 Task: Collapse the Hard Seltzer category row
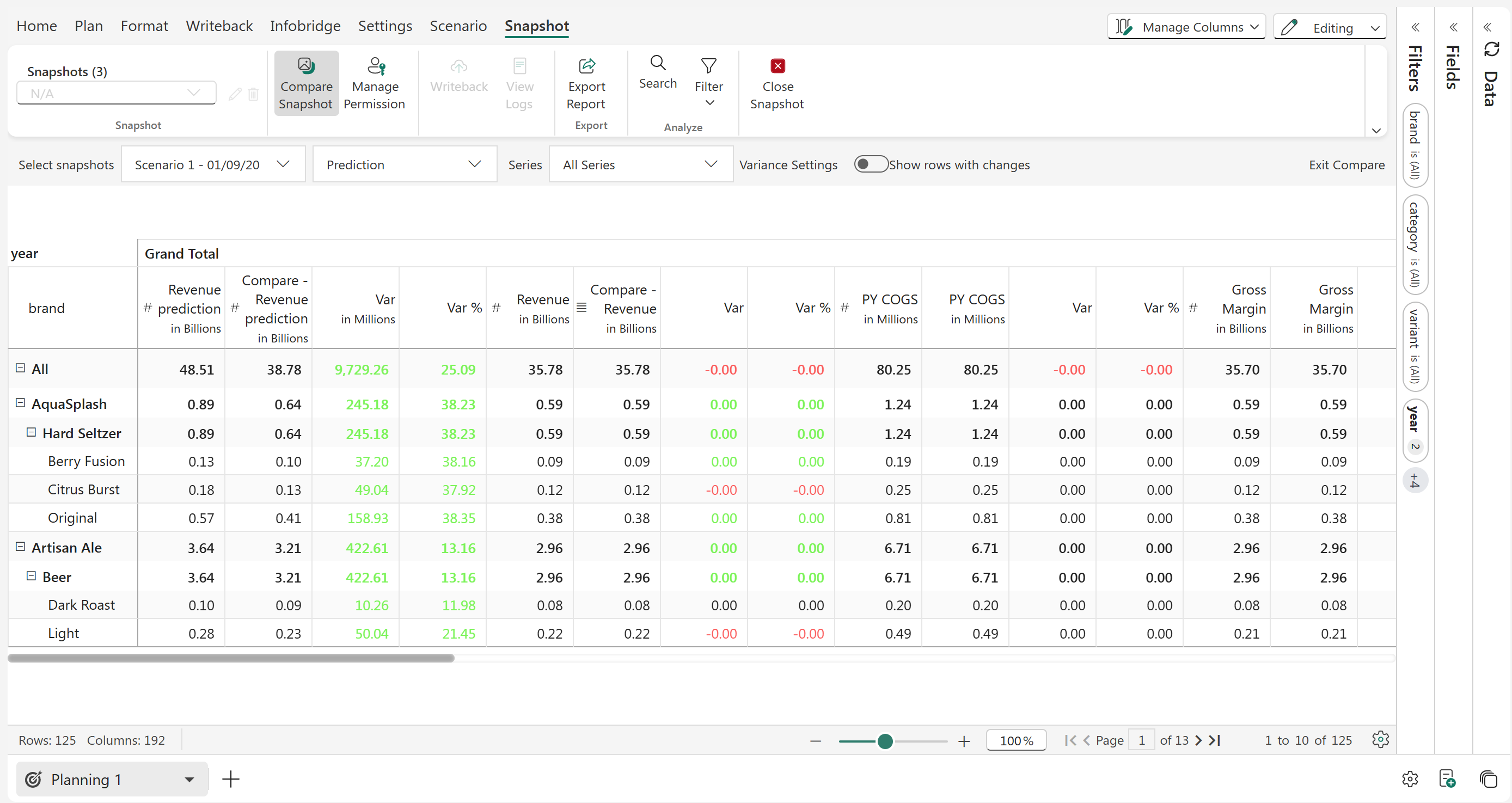[x=31, y=433]
